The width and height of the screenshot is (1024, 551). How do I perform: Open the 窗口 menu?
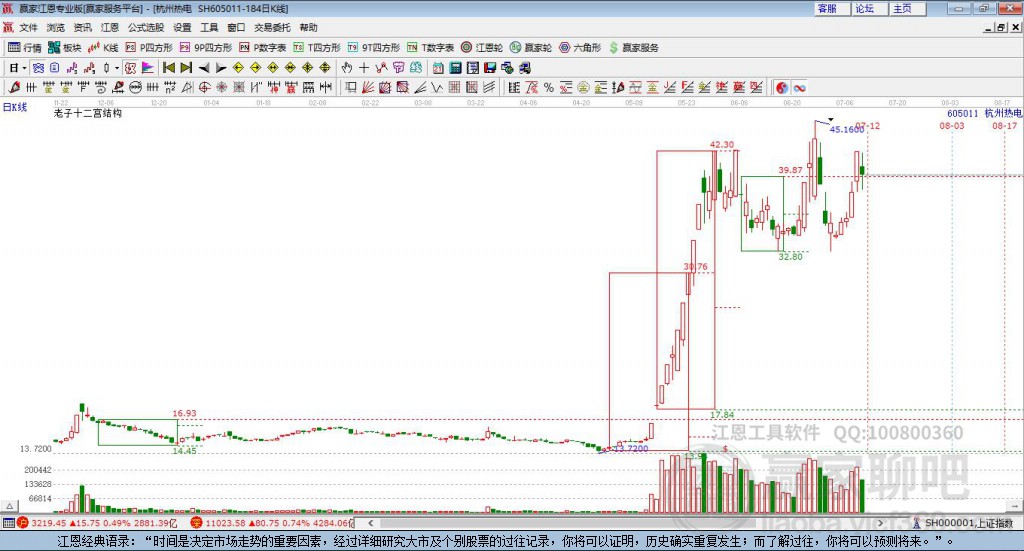coord(236,27)
